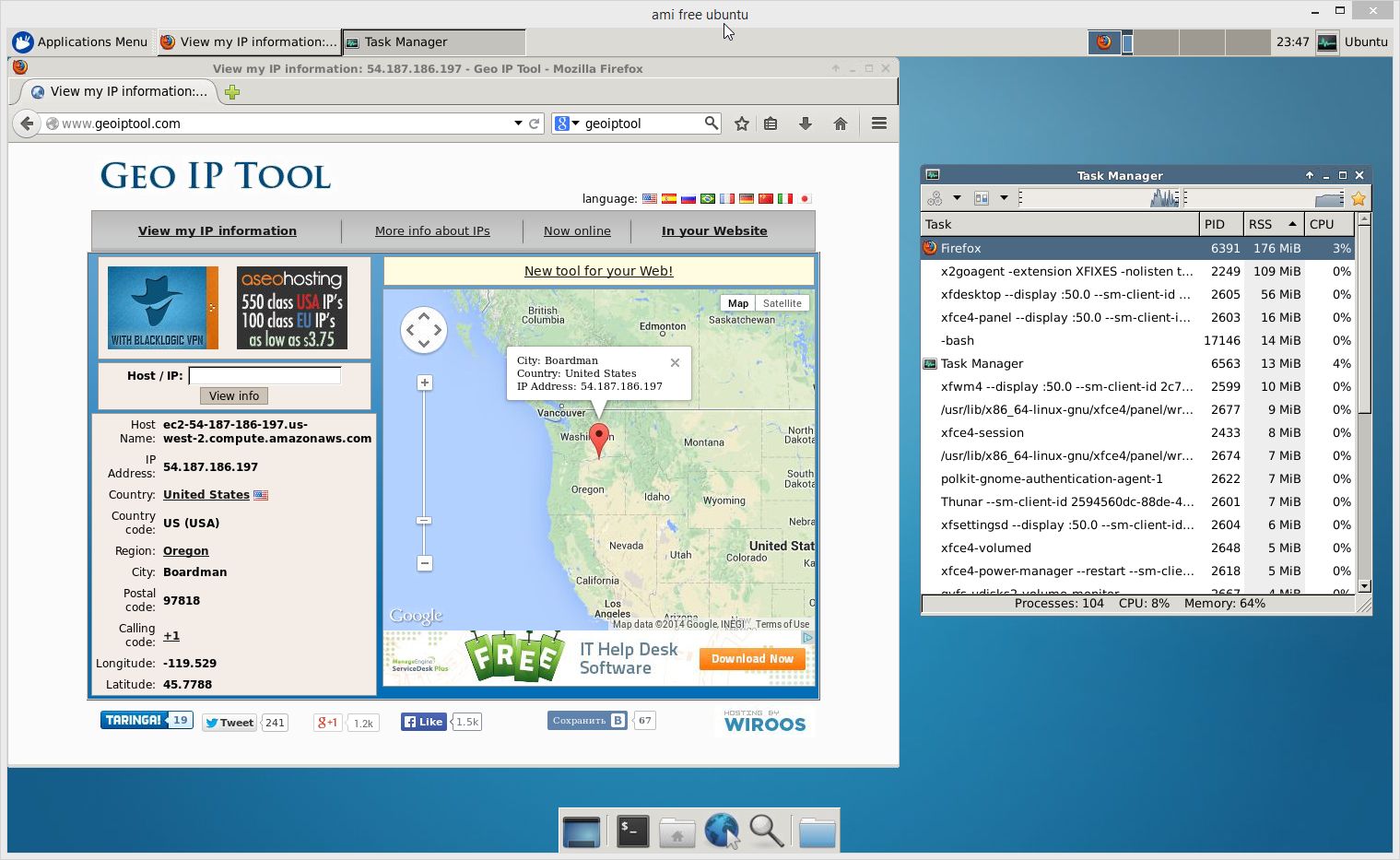Go to Firefox home page icon

pyautogui.click(x=840, y=124)
